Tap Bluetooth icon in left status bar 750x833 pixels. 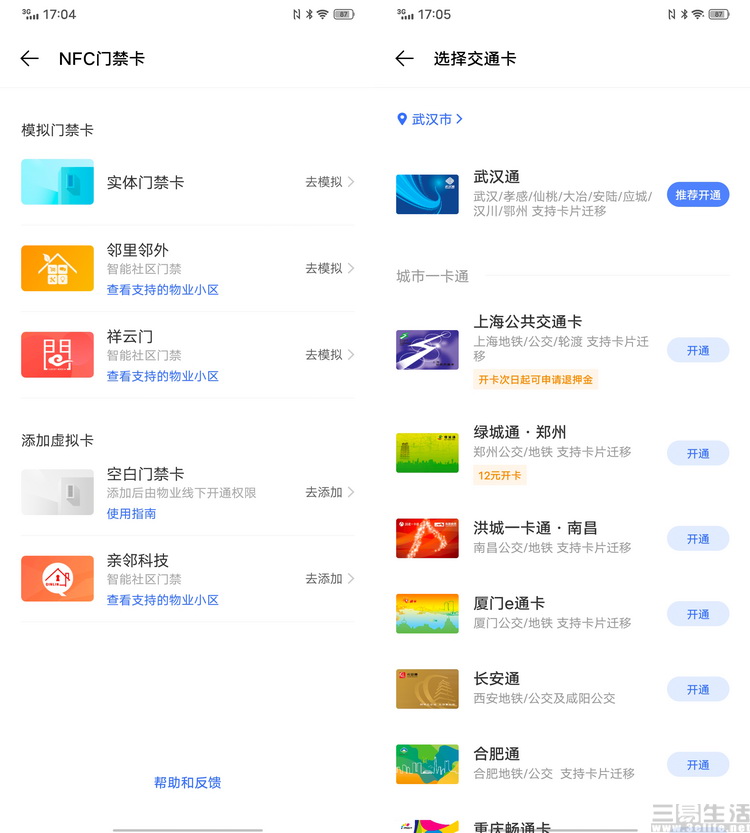[x=309, y=14]
